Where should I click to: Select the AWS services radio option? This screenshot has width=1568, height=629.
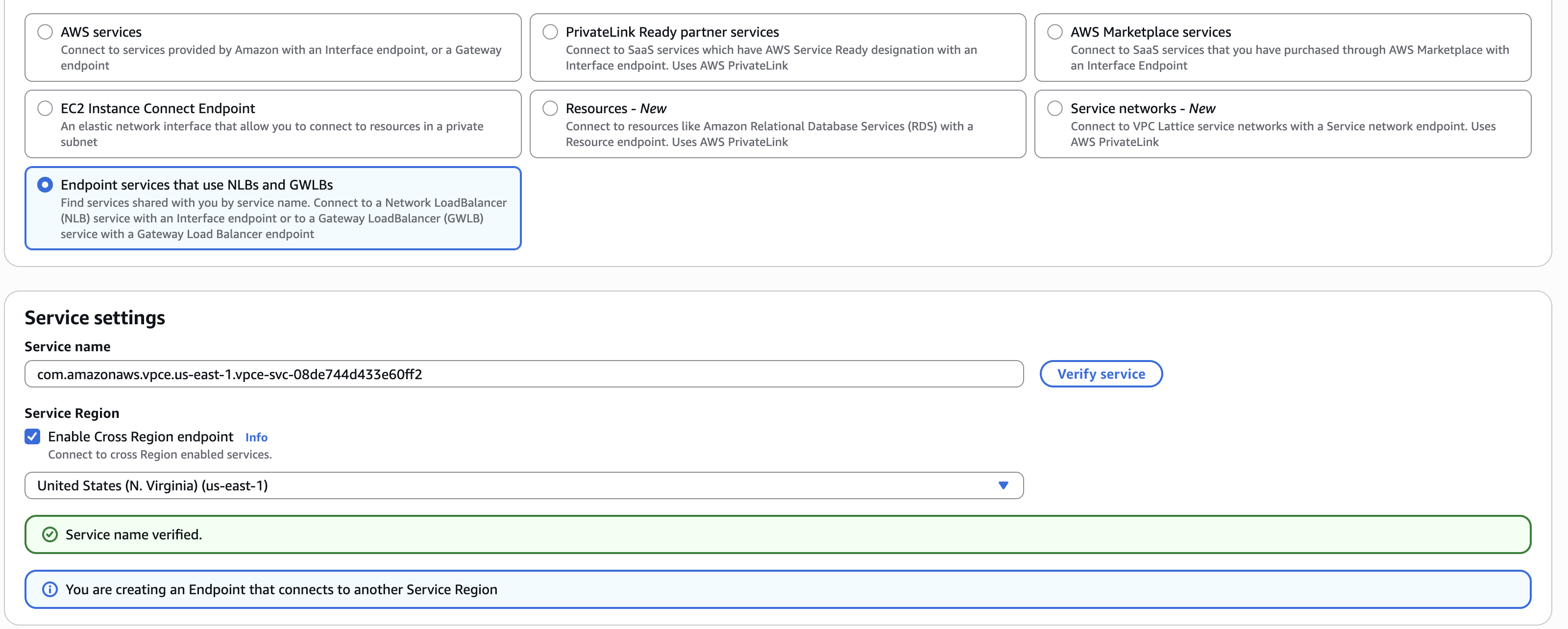pos(45,32)
